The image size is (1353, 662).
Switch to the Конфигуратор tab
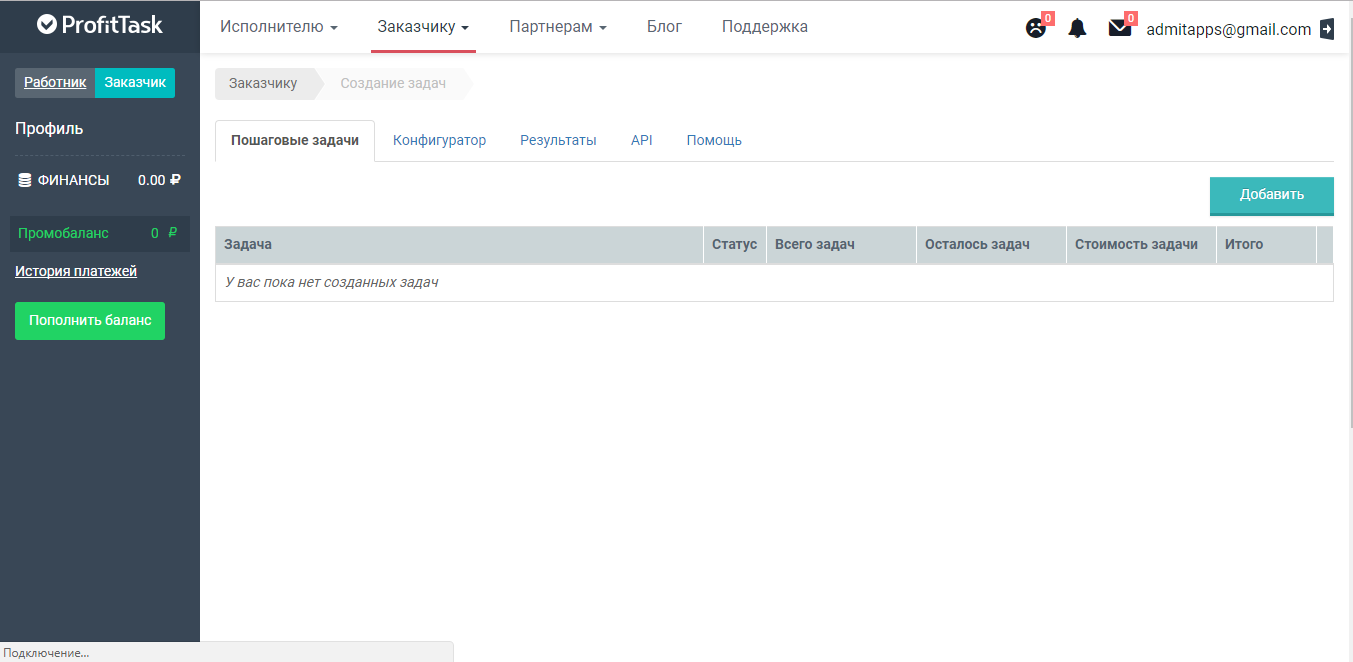(x=440, y=140)
